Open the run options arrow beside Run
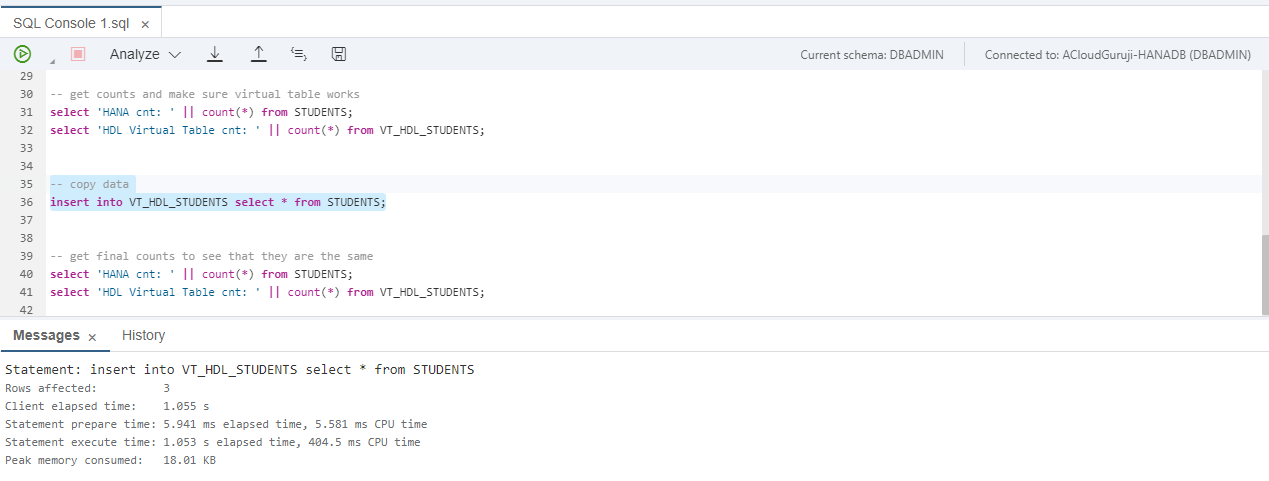 pyautogui.click(x=51, y=61)
